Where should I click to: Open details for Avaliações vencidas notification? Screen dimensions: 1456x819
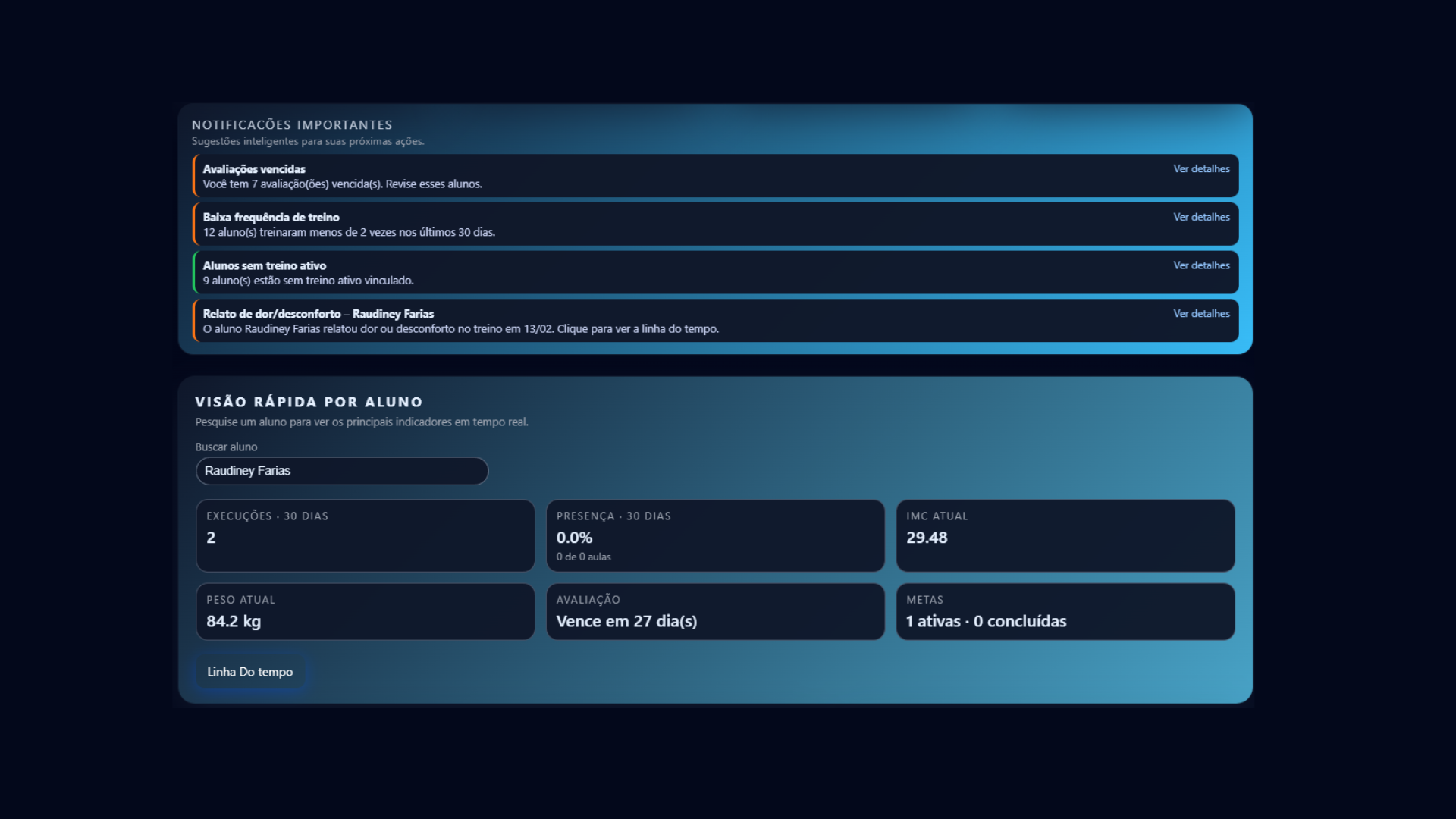click(1201, 169)
